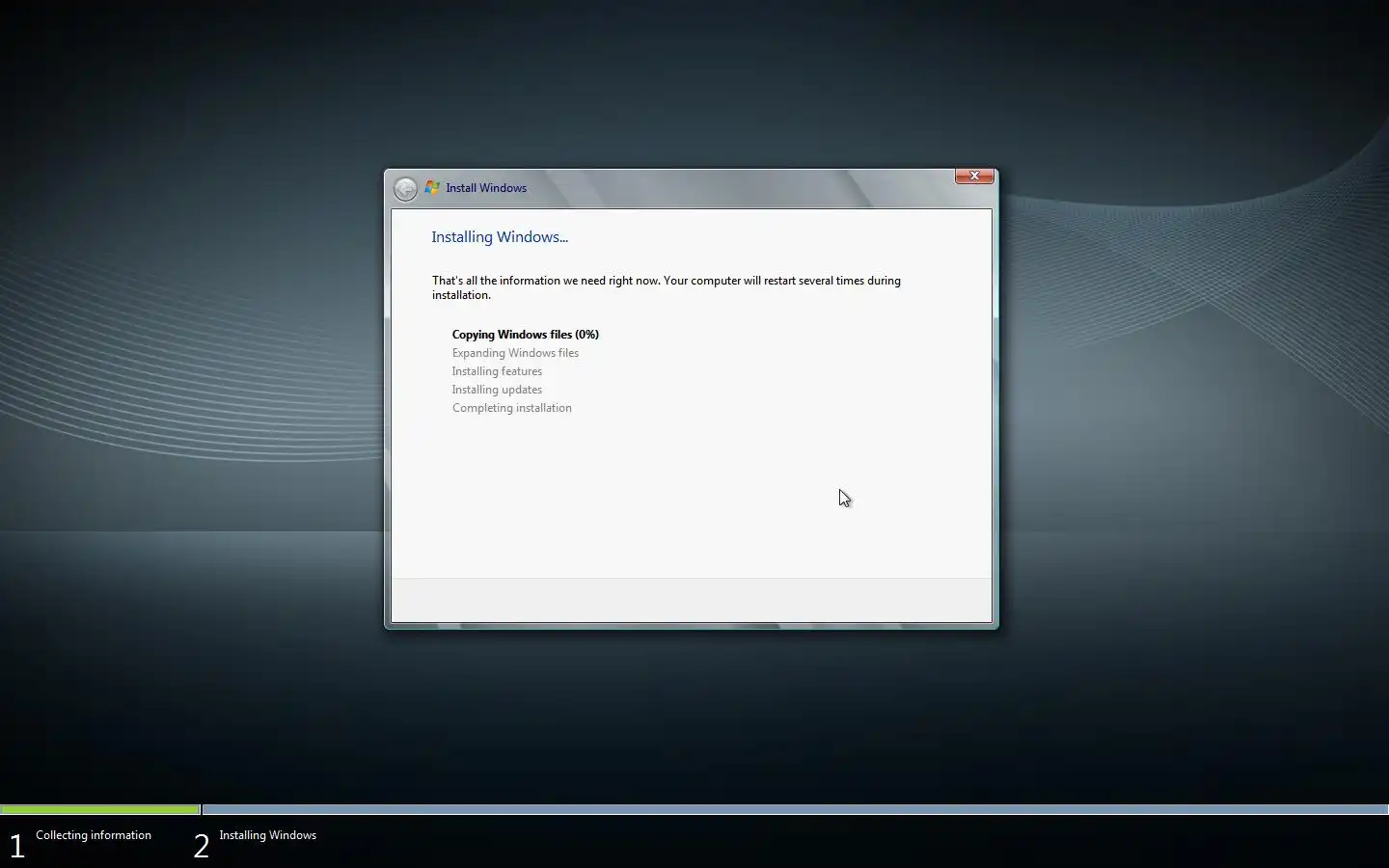Click the 'That's all the information' message
The height and width of the screenshot is (868, 1389).
pyautogui.click(x=667, y=287)
